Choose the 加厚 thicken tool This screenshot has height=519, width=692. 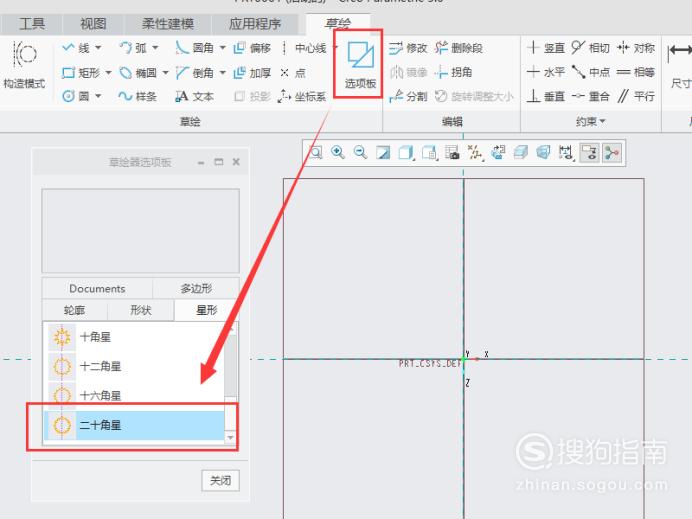252,72
